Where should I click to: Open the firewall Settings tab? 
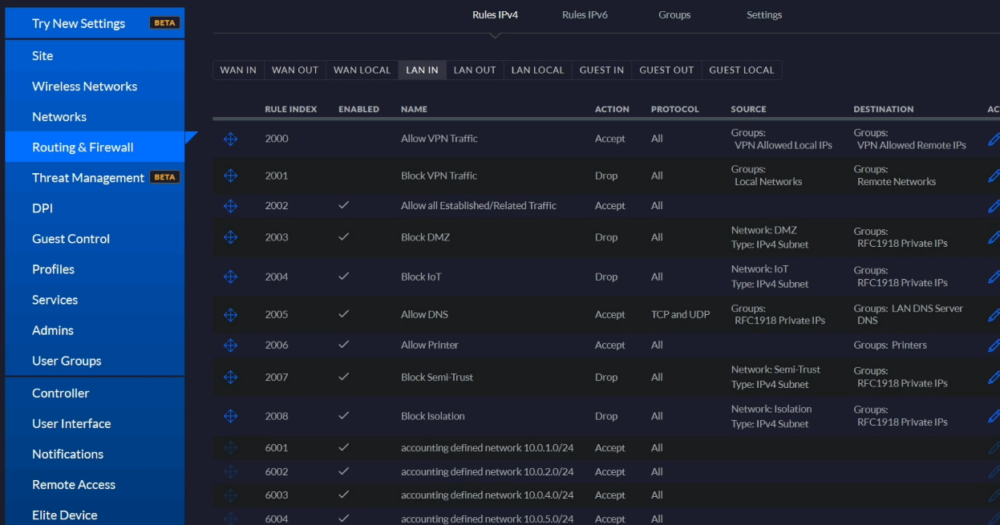764,15
